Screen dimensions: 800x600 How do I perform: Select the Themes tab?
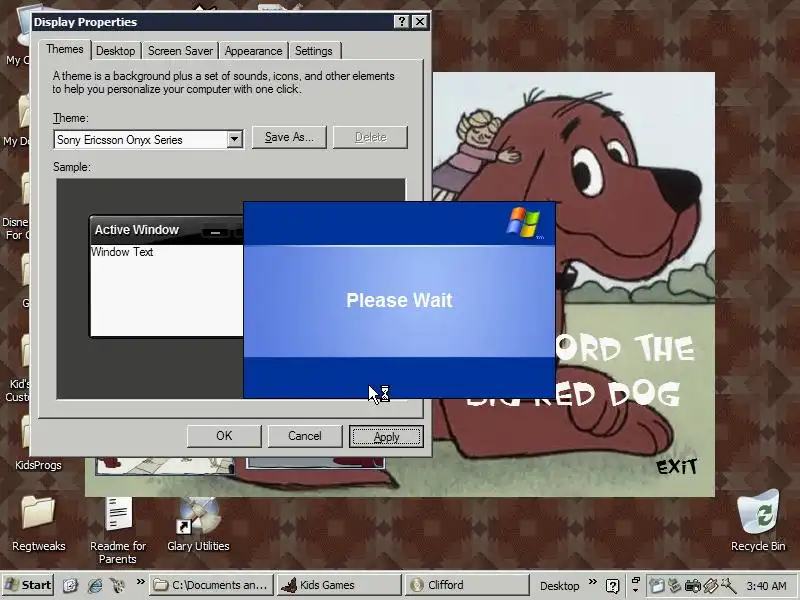pos(65,49)
